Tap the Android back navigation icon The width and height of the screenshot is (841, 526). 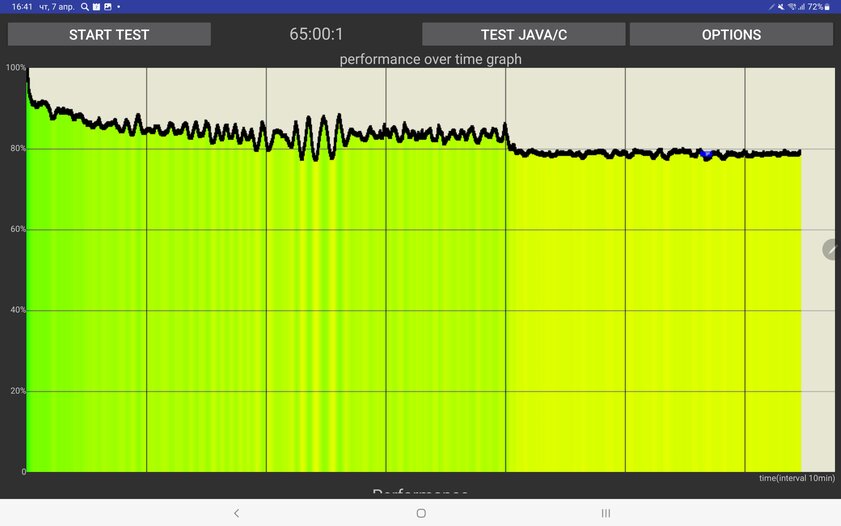click(237, 513)
